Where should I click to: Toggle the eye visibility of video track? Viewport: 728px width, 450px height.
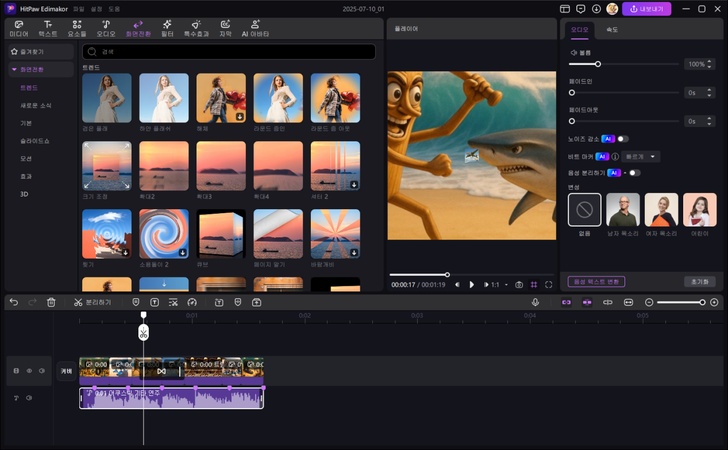[x=29, y=371]
